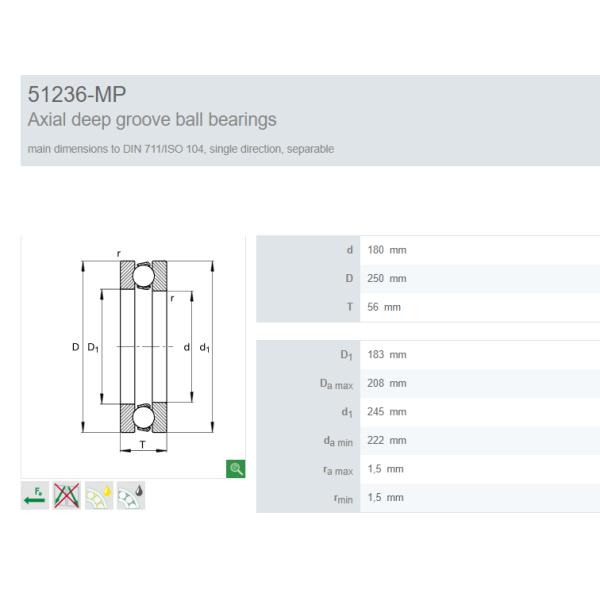Click the Da max 208 mm row
The width and height of the screenshot is (600, 600).
click(387, 383)
